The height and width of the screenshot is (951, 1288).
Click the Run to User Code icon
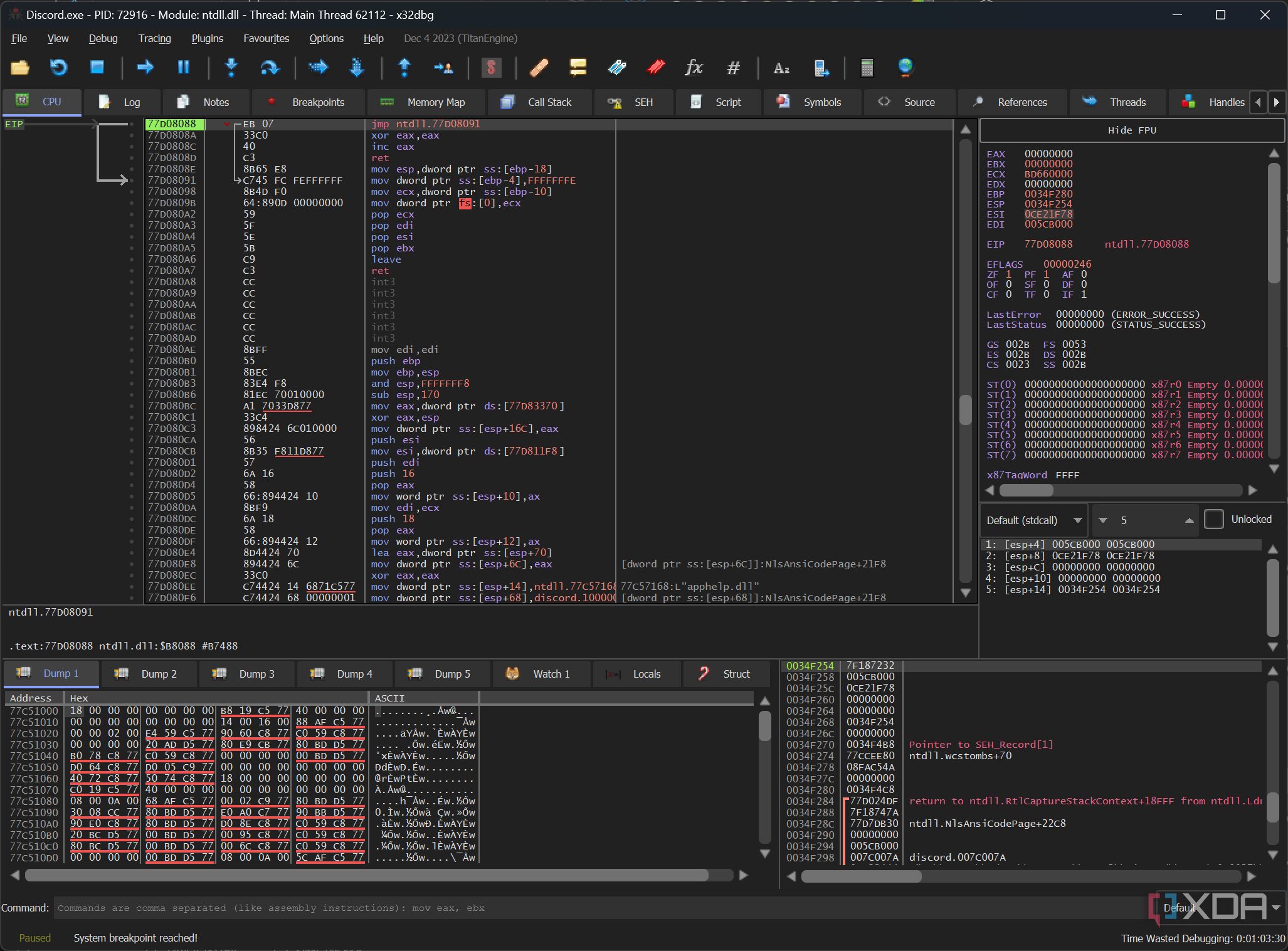point(443,67)
